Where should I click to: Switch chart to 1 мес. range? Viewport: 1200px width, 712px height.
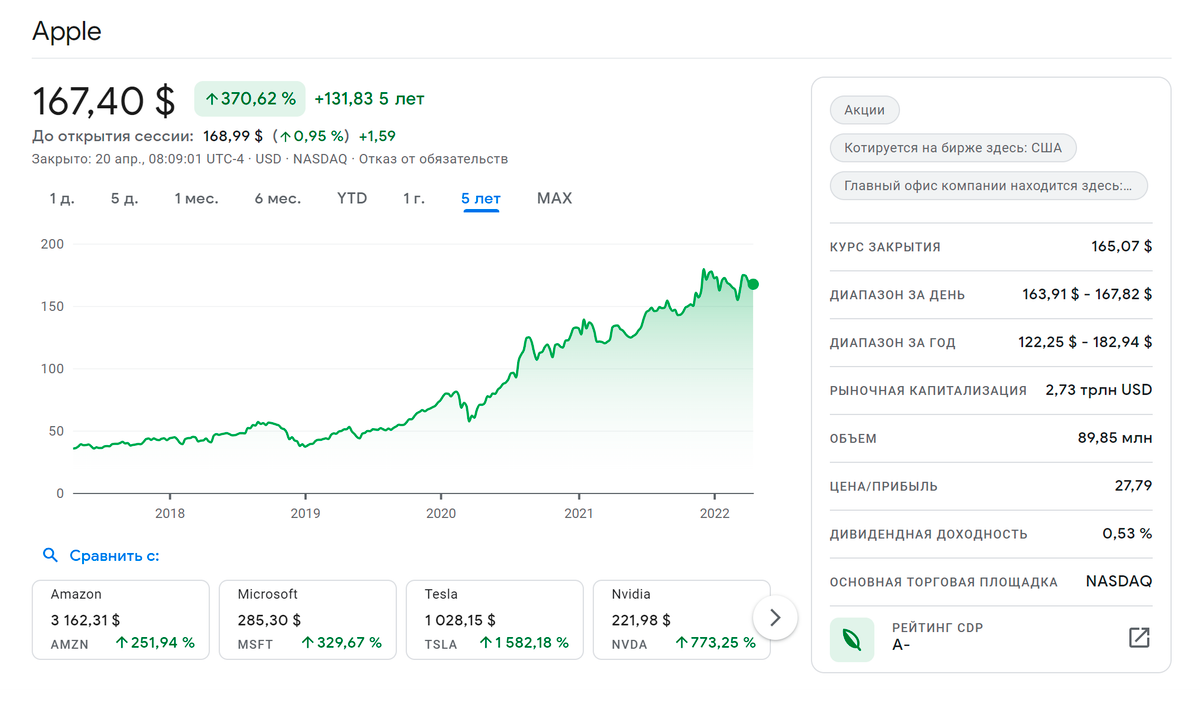point(196,198)
